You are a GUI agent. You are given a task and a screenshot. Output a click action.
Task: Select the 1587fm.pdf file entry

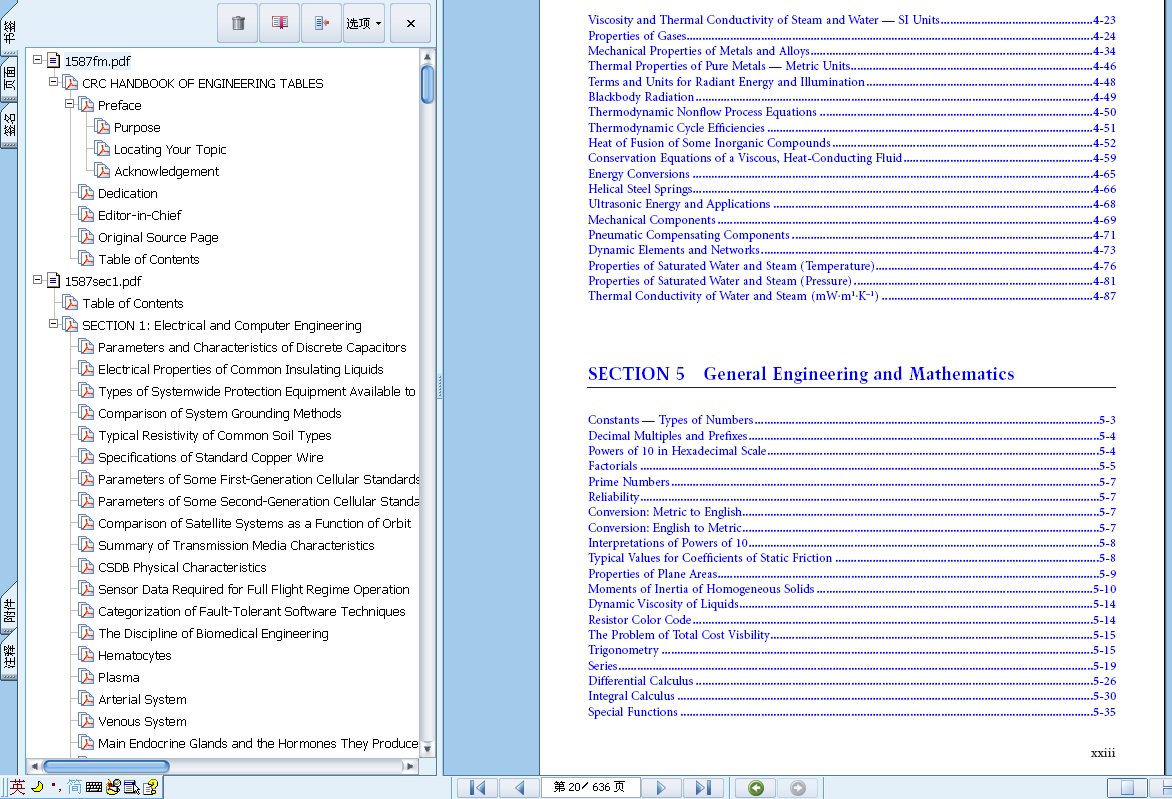(x=97, y=61)
